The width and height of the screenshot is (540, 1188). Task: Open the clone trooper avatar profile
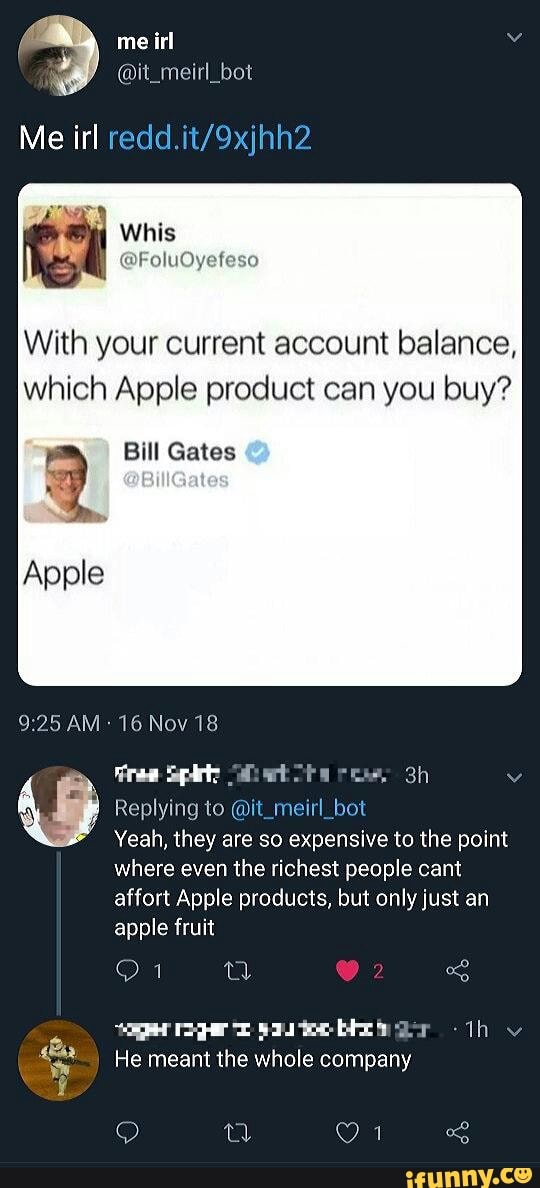pyautogui.click(x=58, y=1059)
